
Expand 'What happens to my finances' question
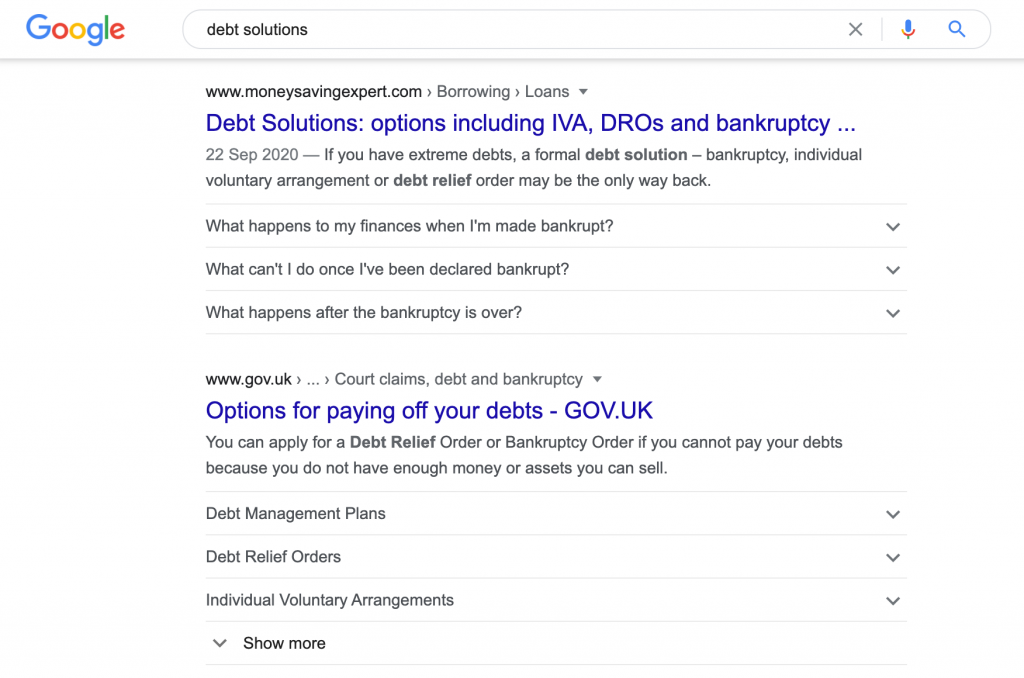(556, 226)
